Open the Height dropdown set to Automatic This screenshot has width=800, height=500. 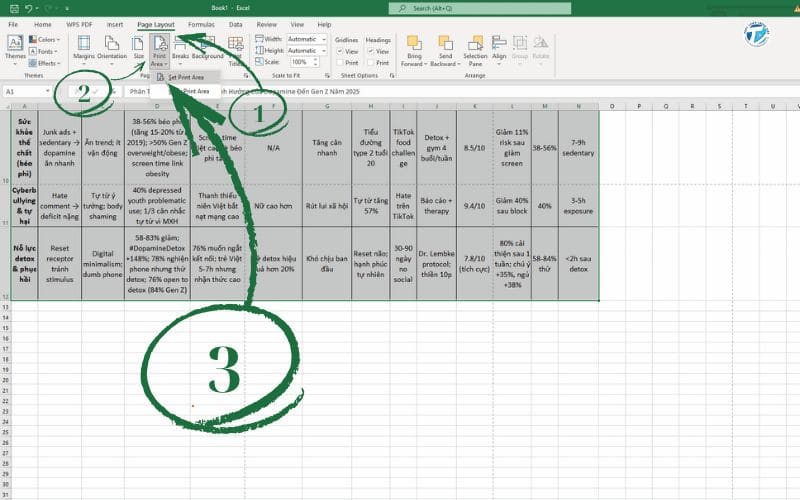tap(306, 51)
